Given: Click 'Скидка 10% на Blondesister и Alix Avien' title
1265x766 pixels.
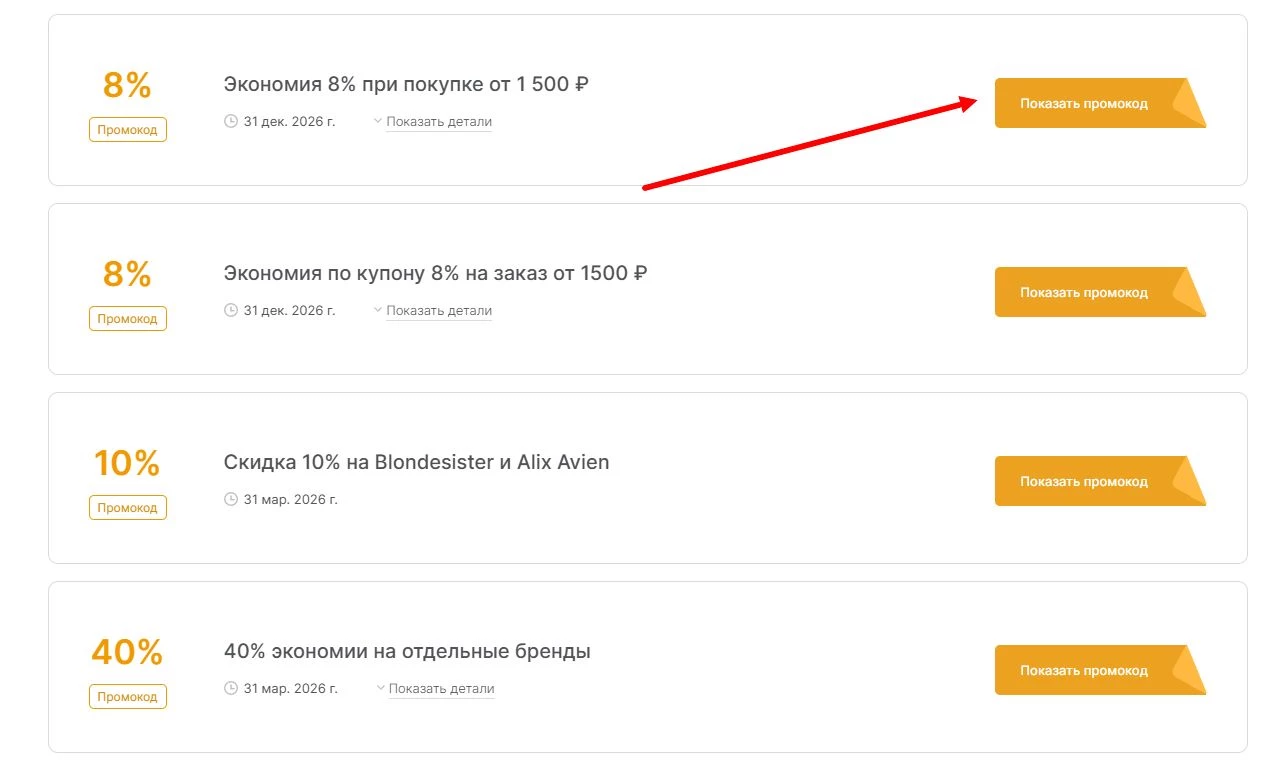Looking at the screenshot, I should click(x=416, y=462).
